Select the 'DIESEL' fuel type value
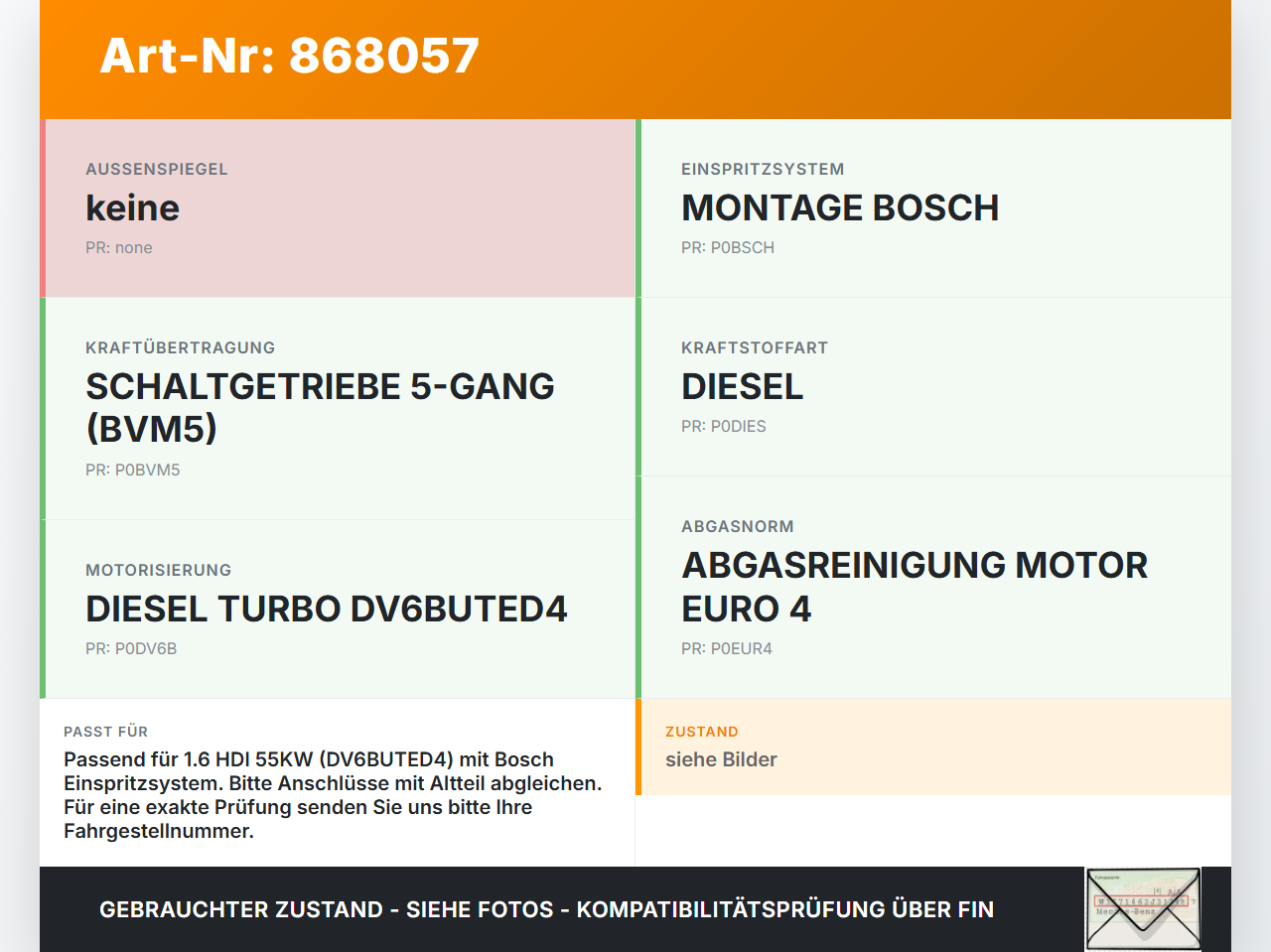 pyautogui.click(x=742, y=386)
